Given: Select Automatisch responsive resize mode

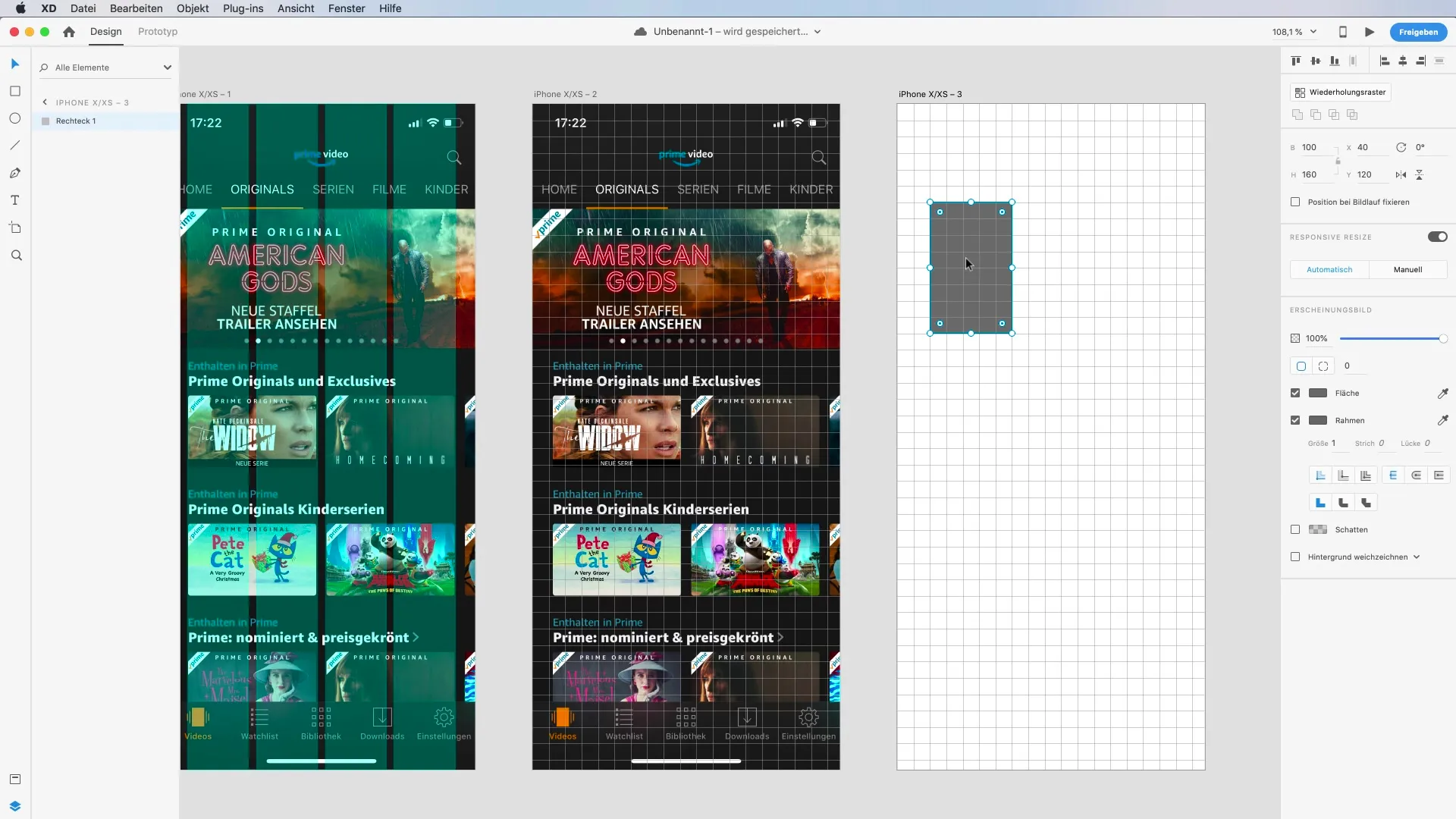Looking at the screenshot, I should (x=1329, y=269).
